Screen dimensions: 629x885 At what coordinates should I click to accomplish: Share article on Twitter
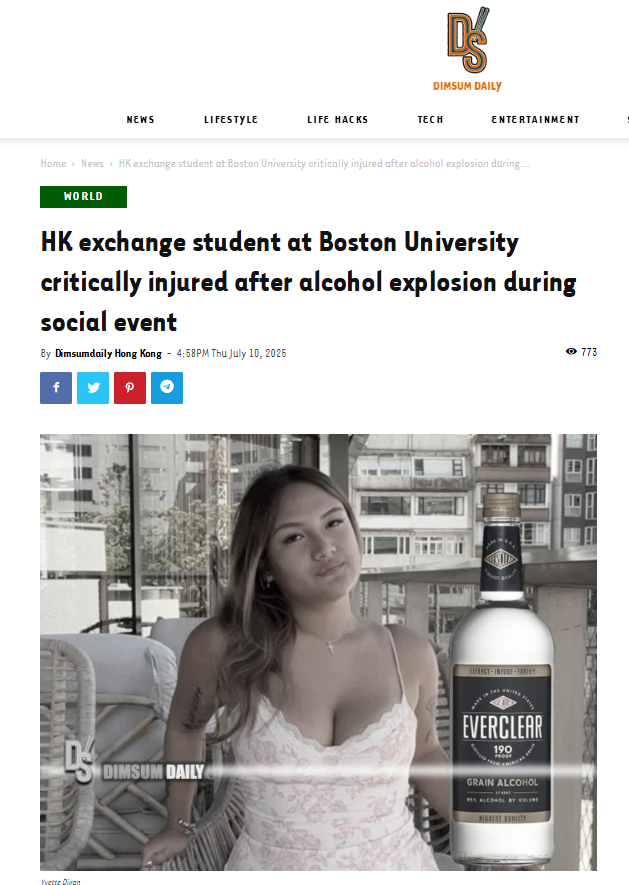(93, 388)
